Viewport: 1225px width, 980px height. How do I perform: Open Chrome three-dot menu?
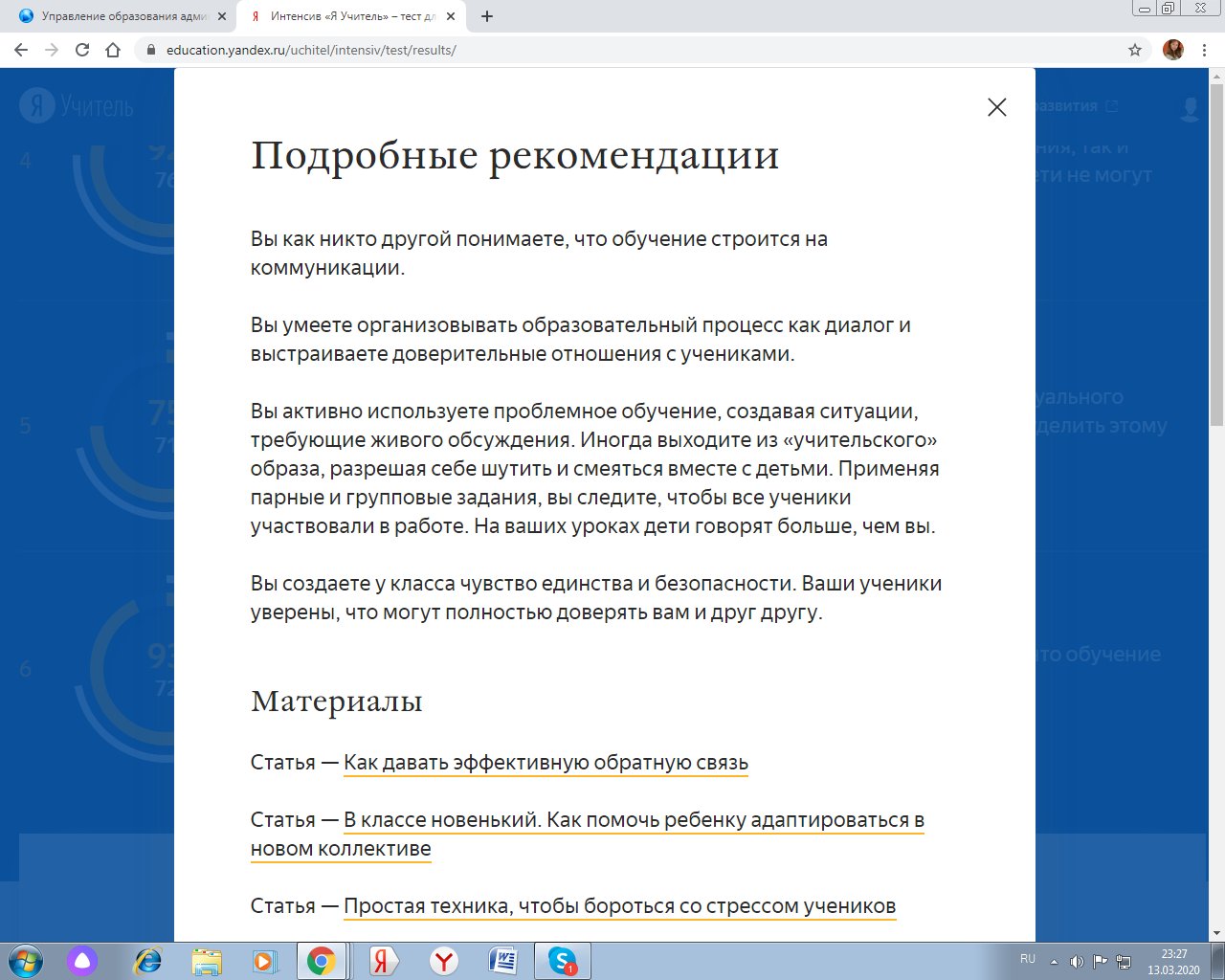(x=1205, y=50)
